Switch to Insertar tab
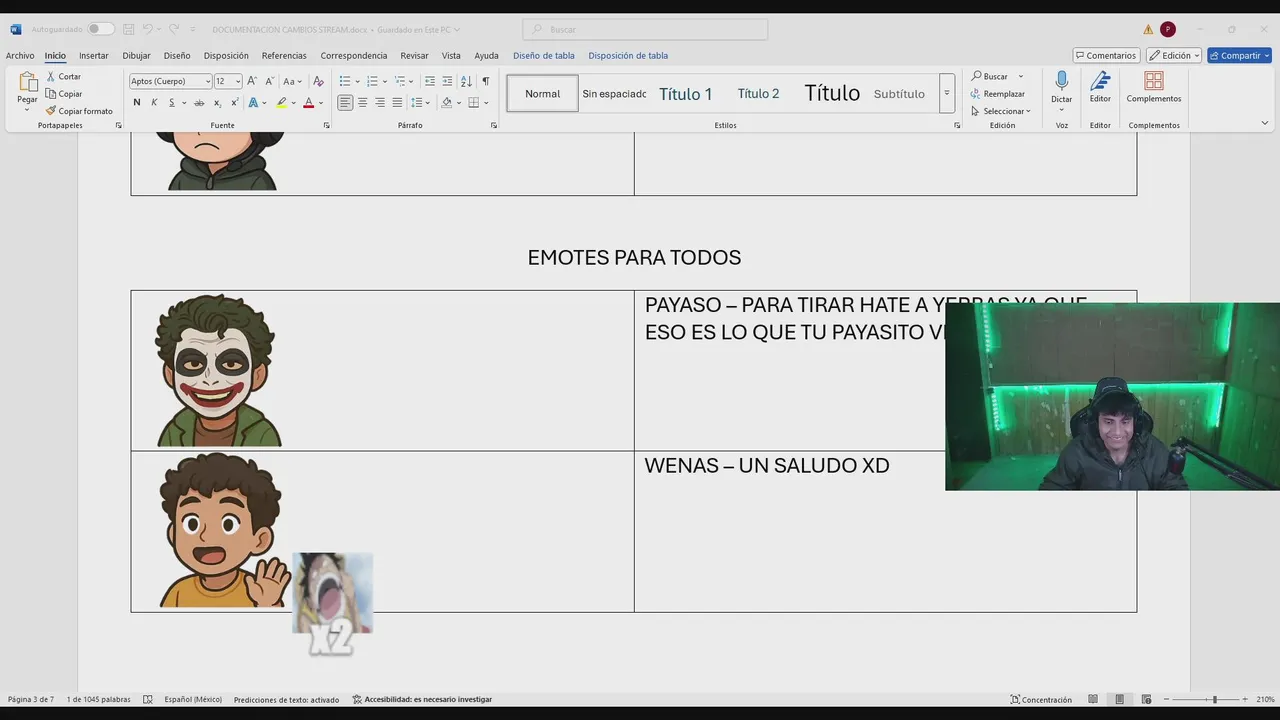 pos(94,56)
